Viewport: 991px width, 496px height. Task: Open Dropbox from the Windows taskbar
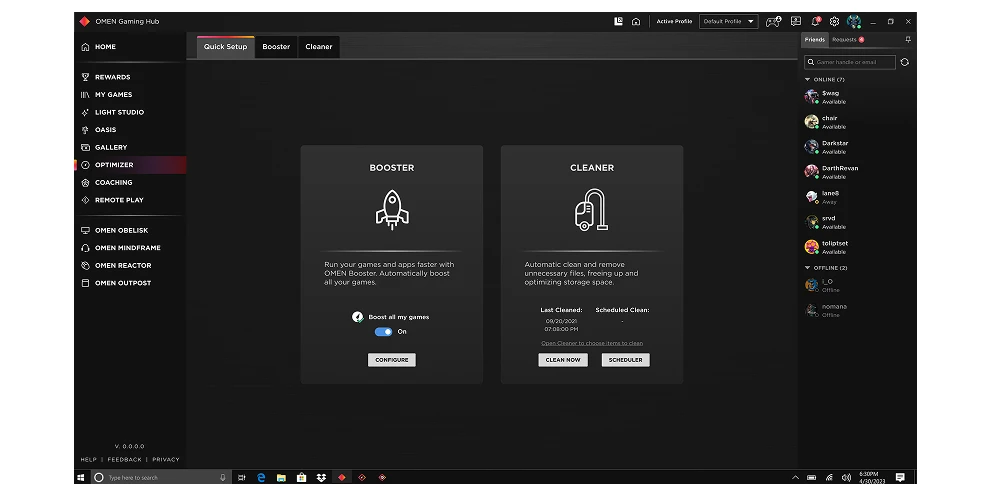(321, 478)
